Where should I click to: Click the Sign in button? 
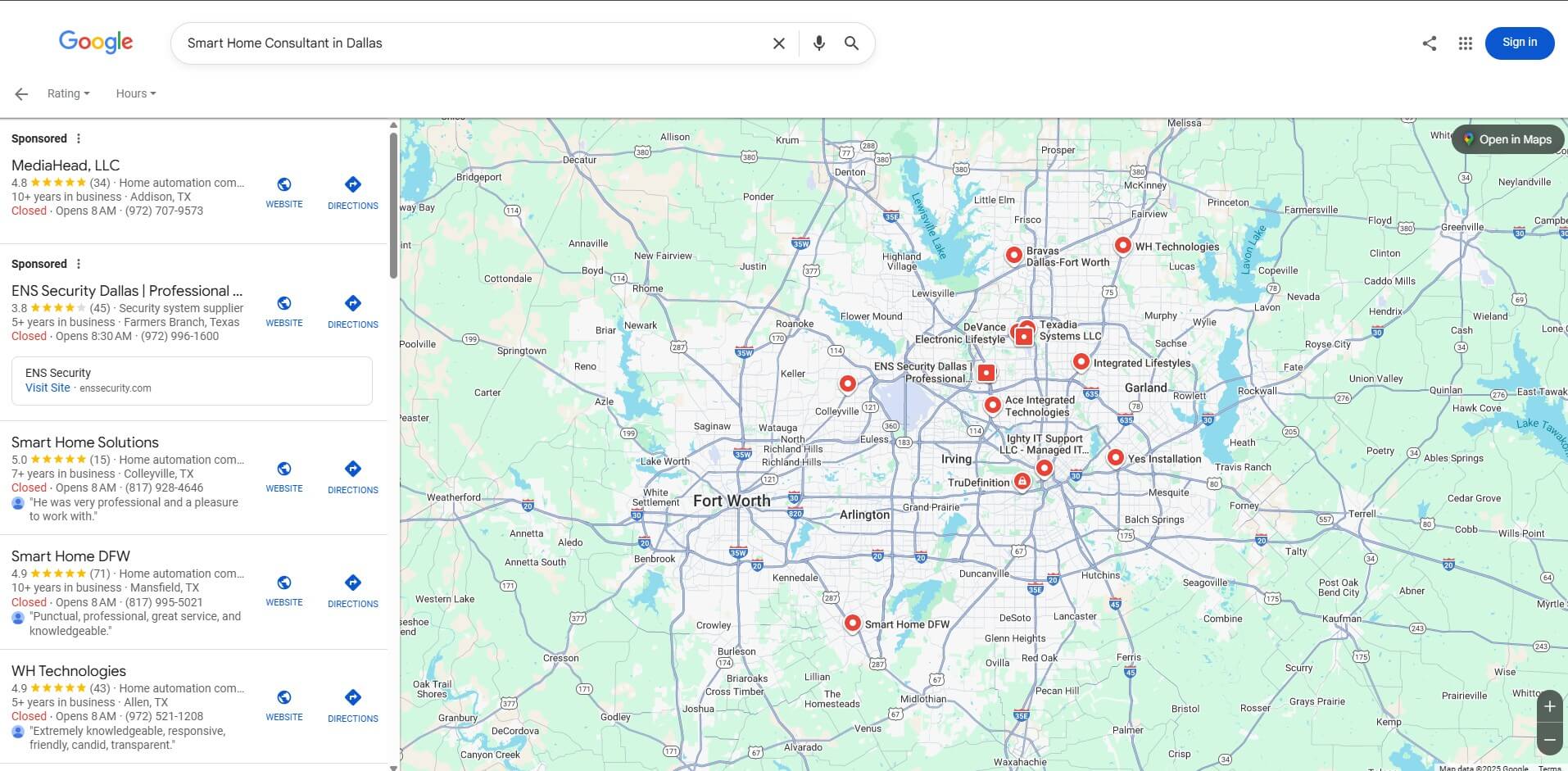(1519, 43)
